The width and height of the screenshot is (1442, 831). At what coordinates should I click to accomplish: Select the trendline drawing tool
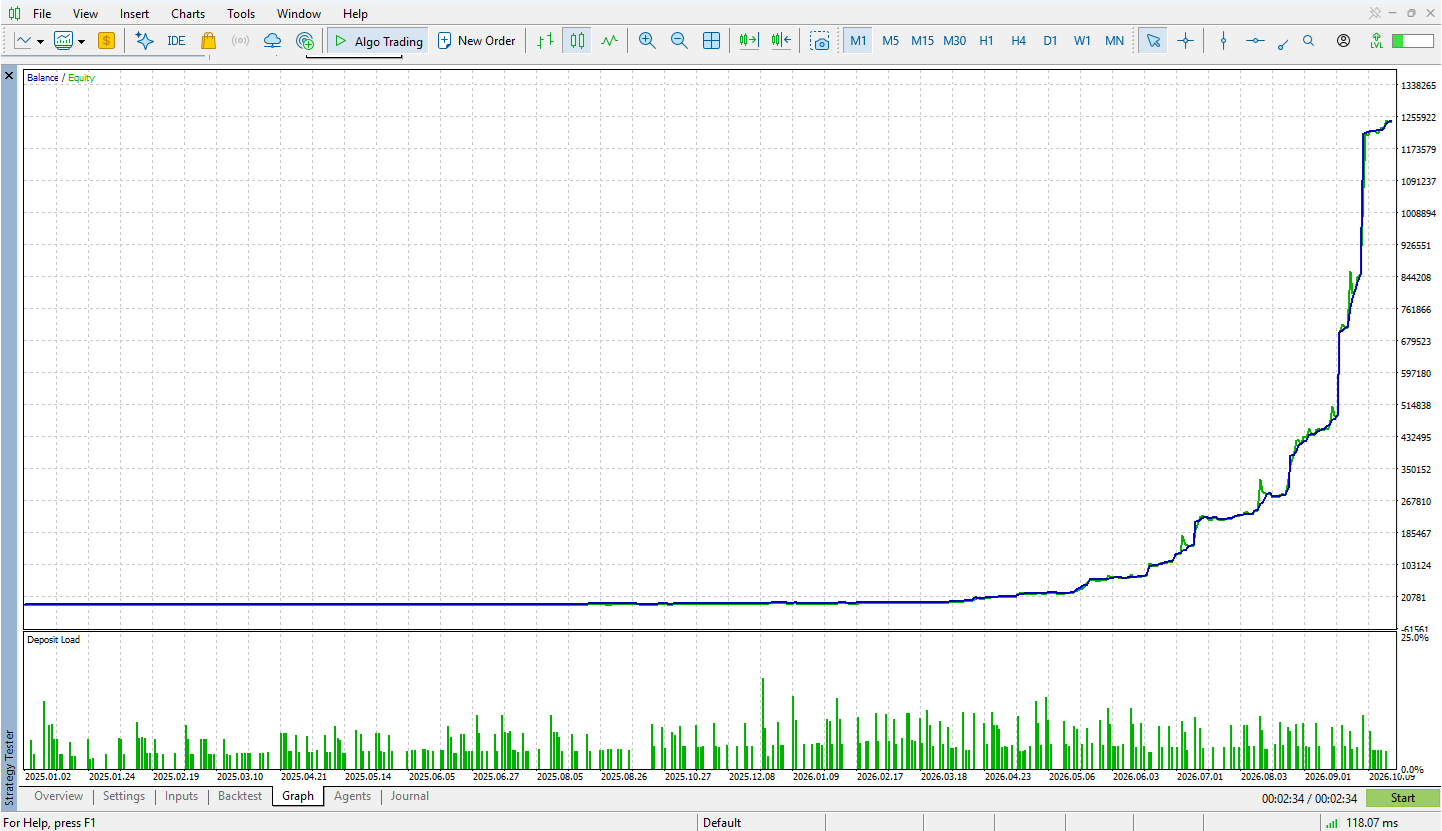pos(1283,43)
